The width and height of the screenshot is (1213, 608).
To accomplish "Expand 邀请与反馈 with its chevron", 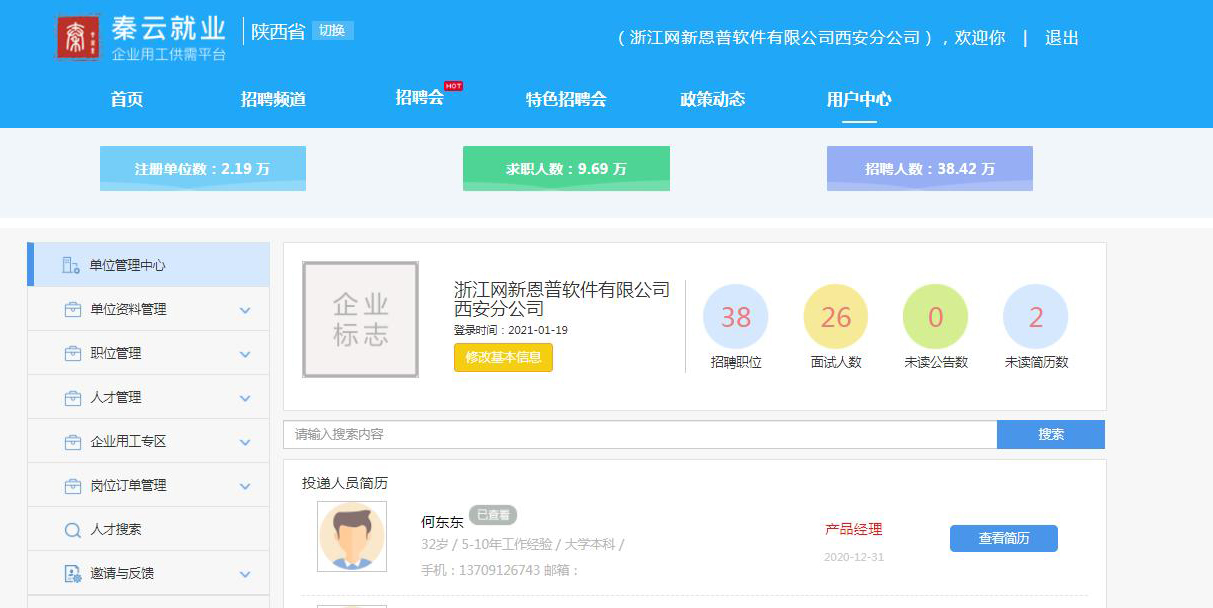I will (x=245, y=574).
